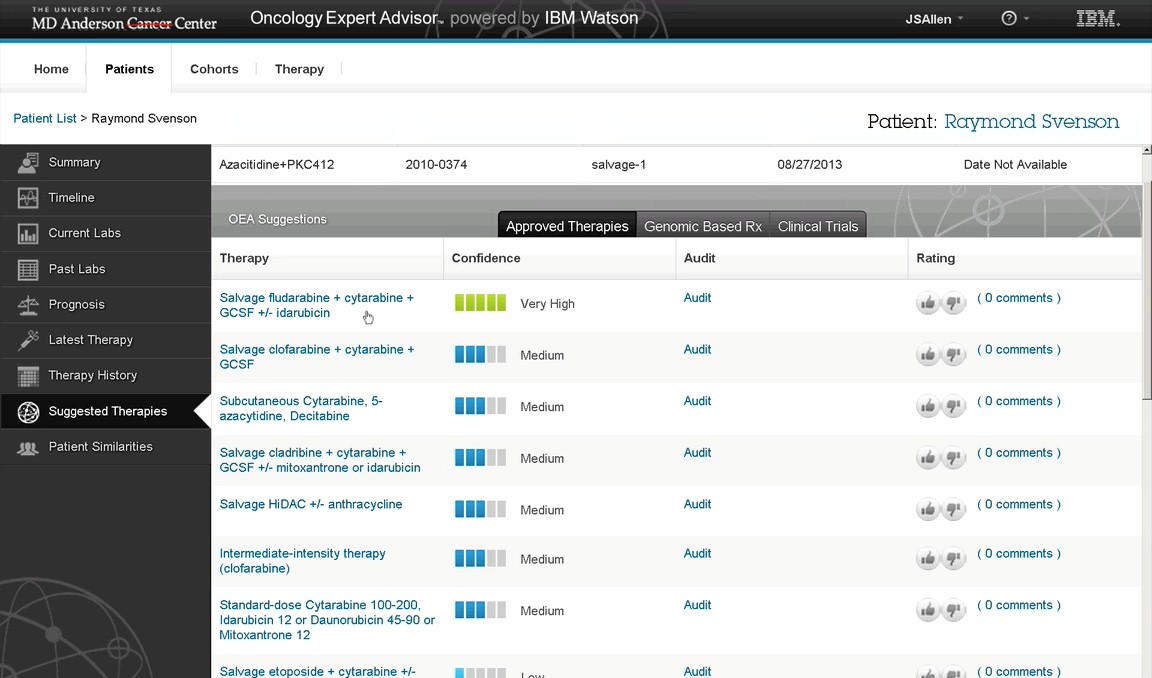Open the Clinical Trials tab
Viewport: 1152px width, 678px height.
coord(817,226)
